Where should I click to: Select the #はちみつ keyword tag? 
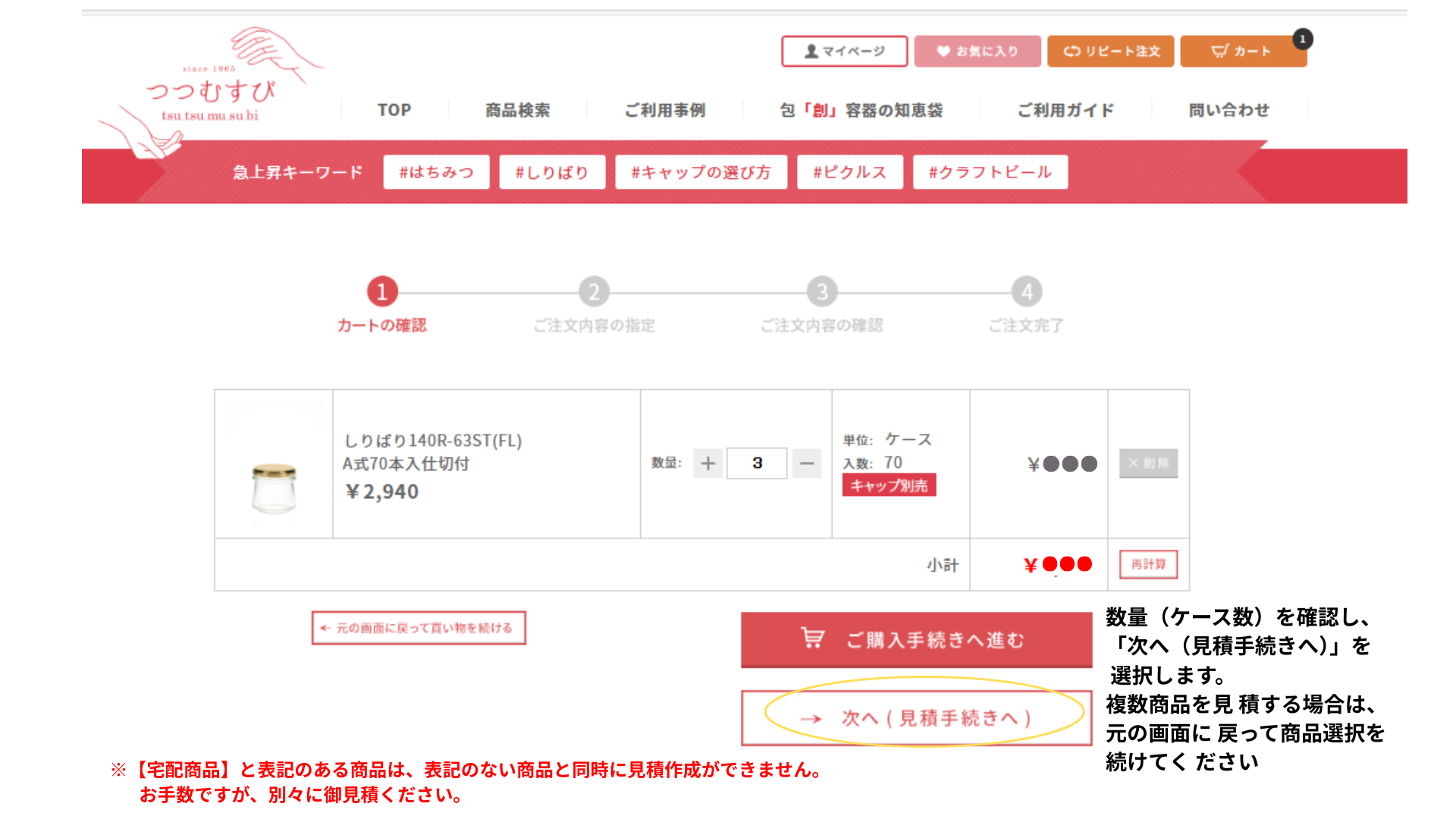436,172
